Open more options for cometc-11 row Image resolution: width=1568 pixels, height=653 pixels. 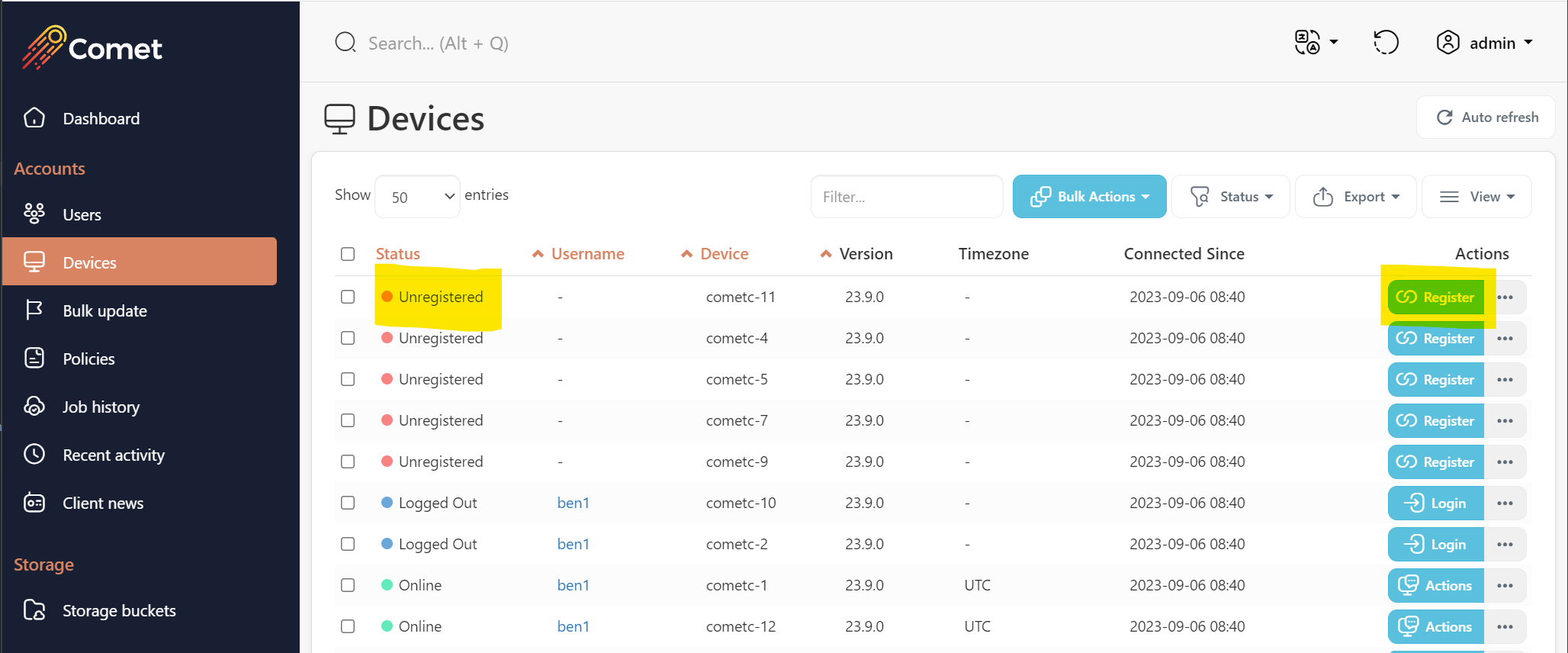tap(1505, 298)
